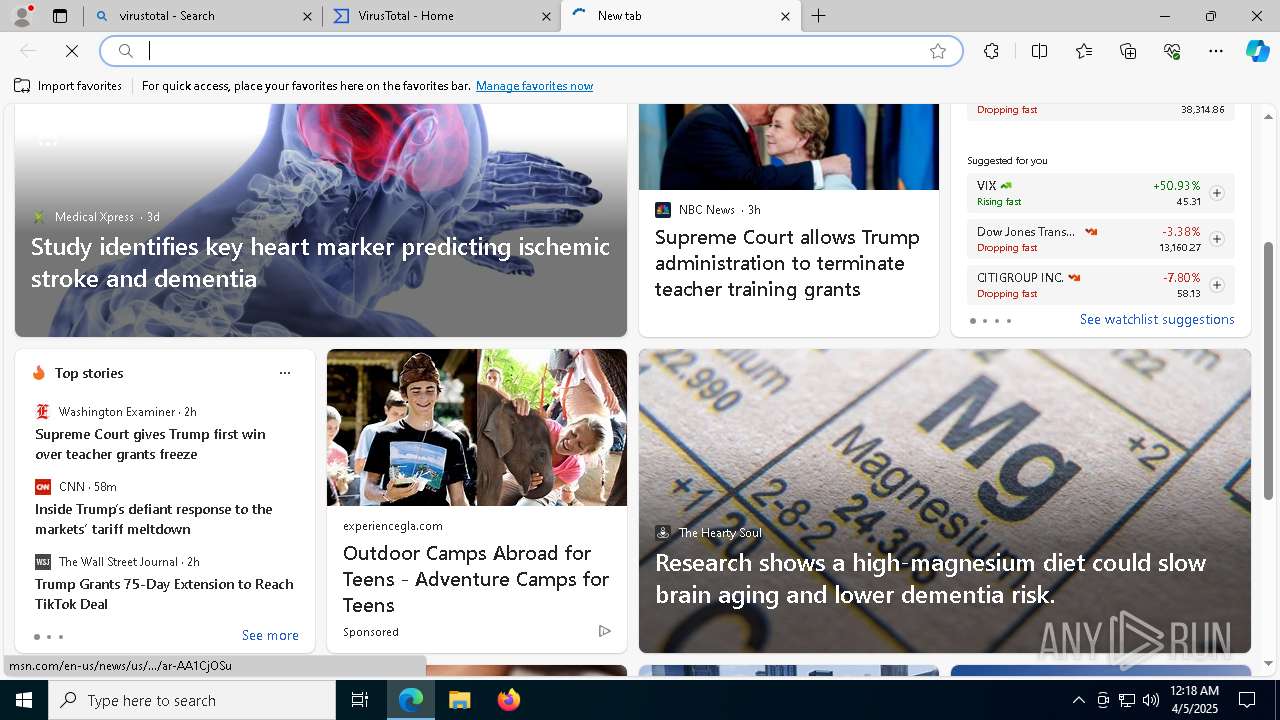
Task: Open a new browser tab with plus
Action: pyautogui.click(x=819, y=16)
